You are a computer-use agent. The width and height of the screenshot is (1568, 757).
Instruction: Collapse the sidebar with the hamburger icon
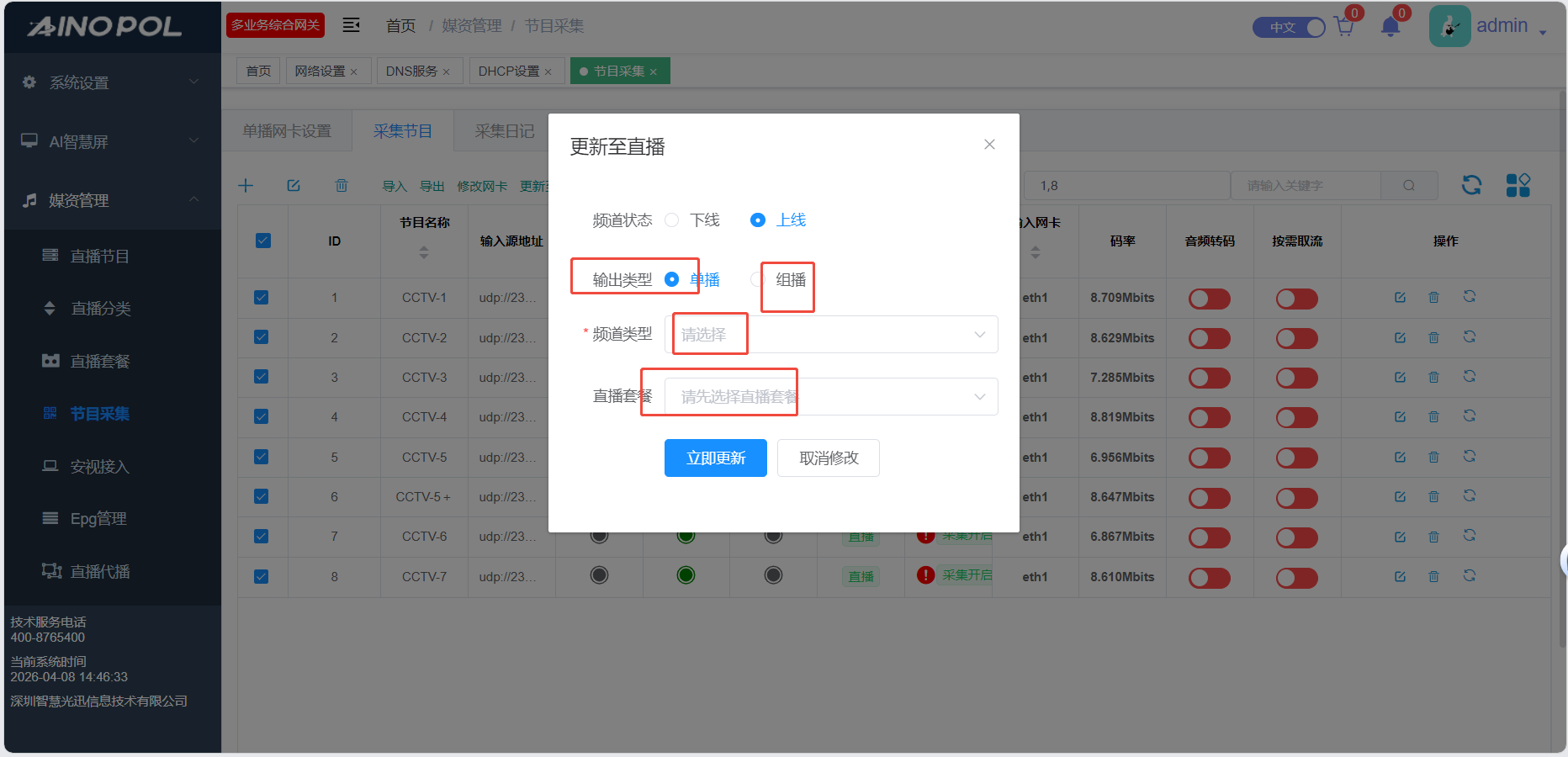tap(352, 25)
